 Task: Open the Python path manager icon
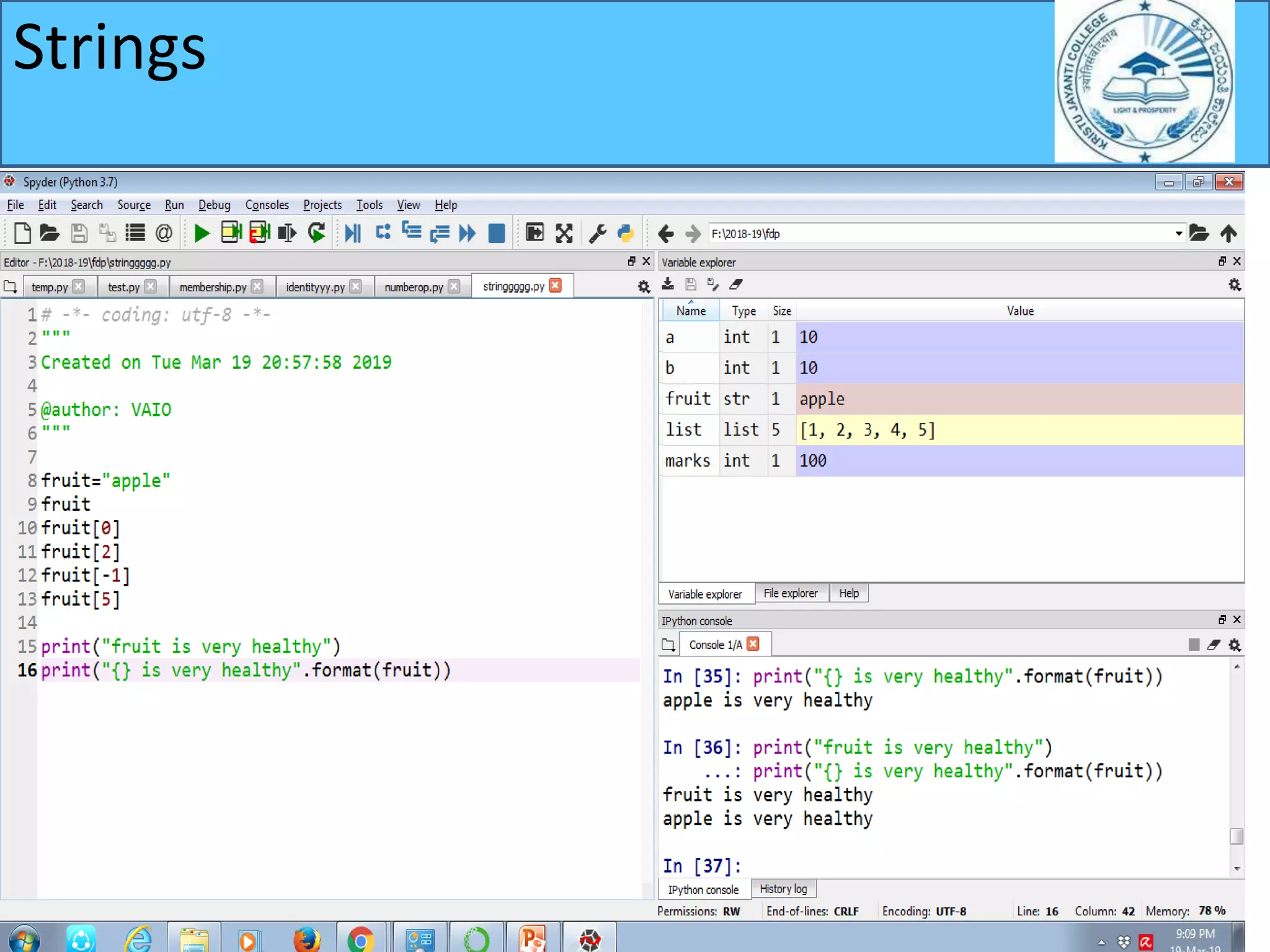point(626,234)
